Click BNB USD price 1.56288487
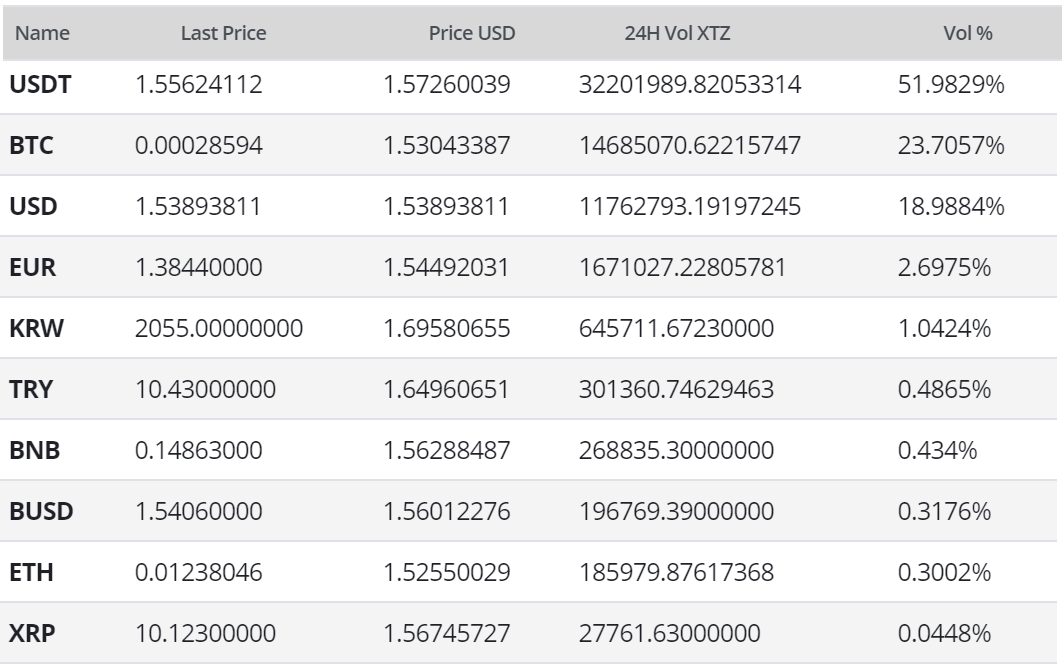Viewport: 1062px width, 669px height. click(x=446, y=450)
